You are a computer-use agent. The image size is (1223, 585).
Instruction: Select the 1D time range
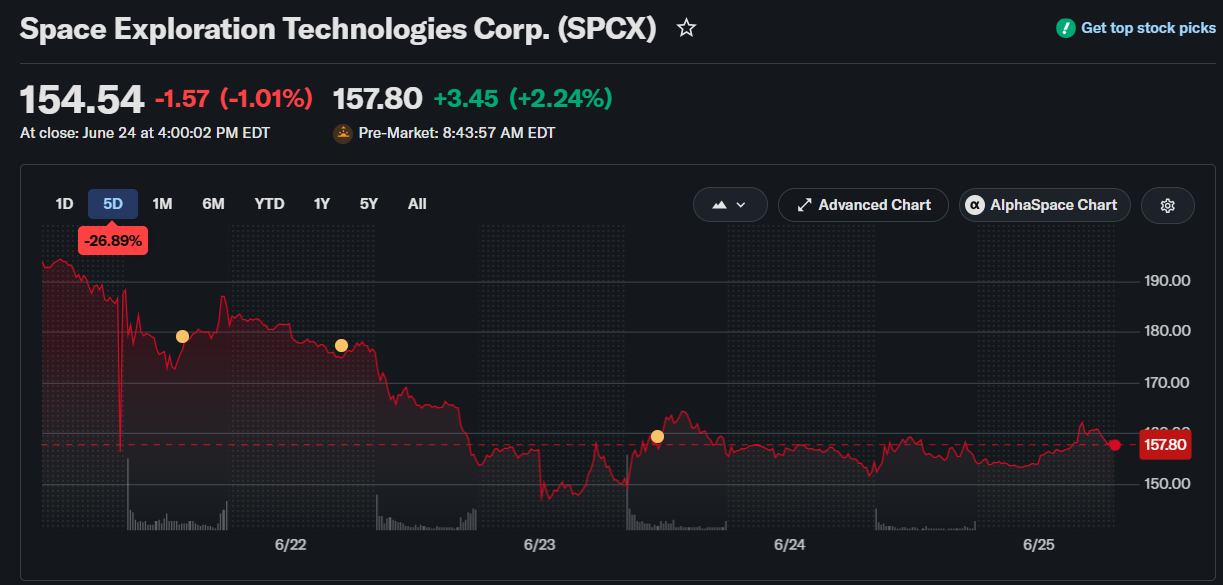click(64, 204)
